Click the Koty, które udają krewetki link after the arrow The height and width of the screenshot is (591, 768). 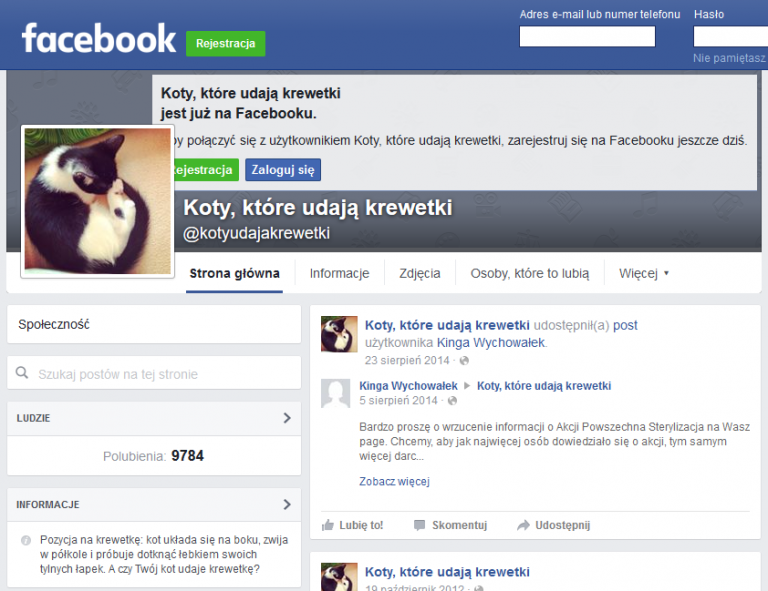(544, 386)
